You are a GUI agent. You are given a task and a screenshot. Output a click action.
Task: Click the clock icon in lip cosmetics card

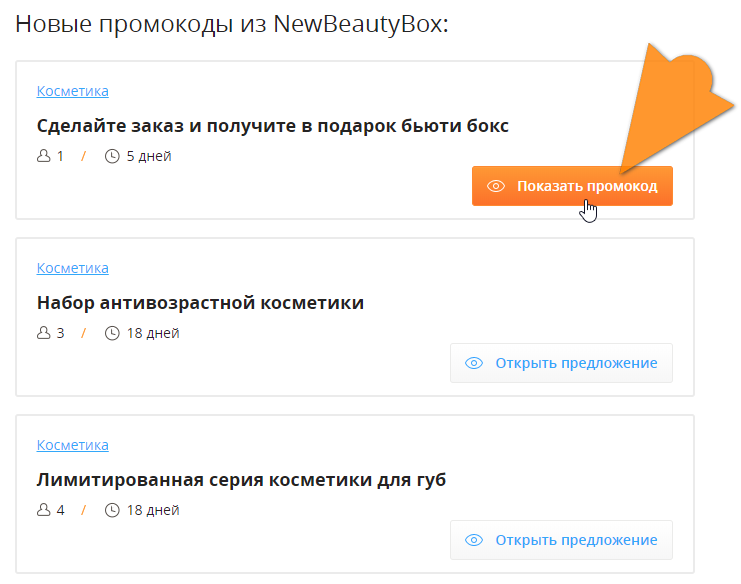click(112, 511)
